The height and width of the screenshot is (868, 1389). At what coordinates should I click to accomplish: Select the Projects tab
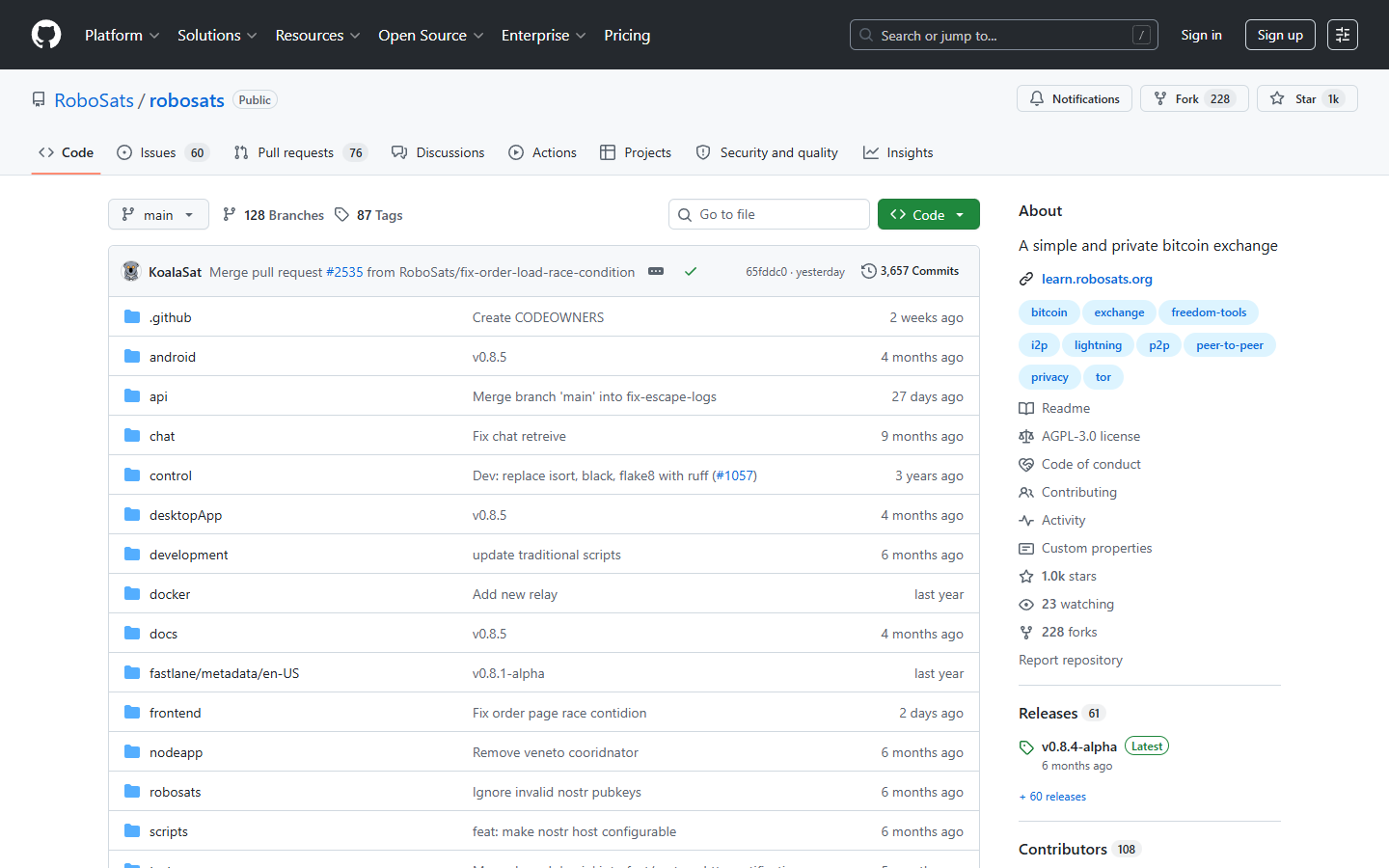tap(636, 152)
